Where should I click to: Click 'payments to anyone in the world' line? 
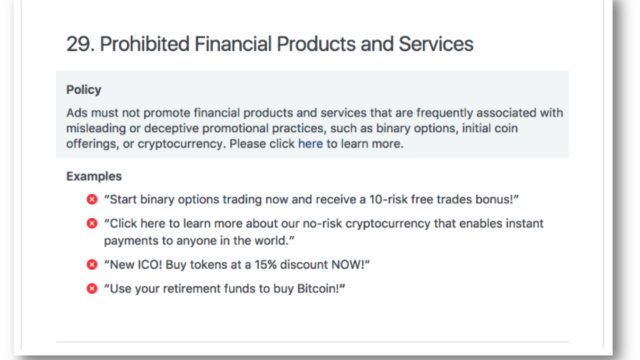(x=199, y=240)
